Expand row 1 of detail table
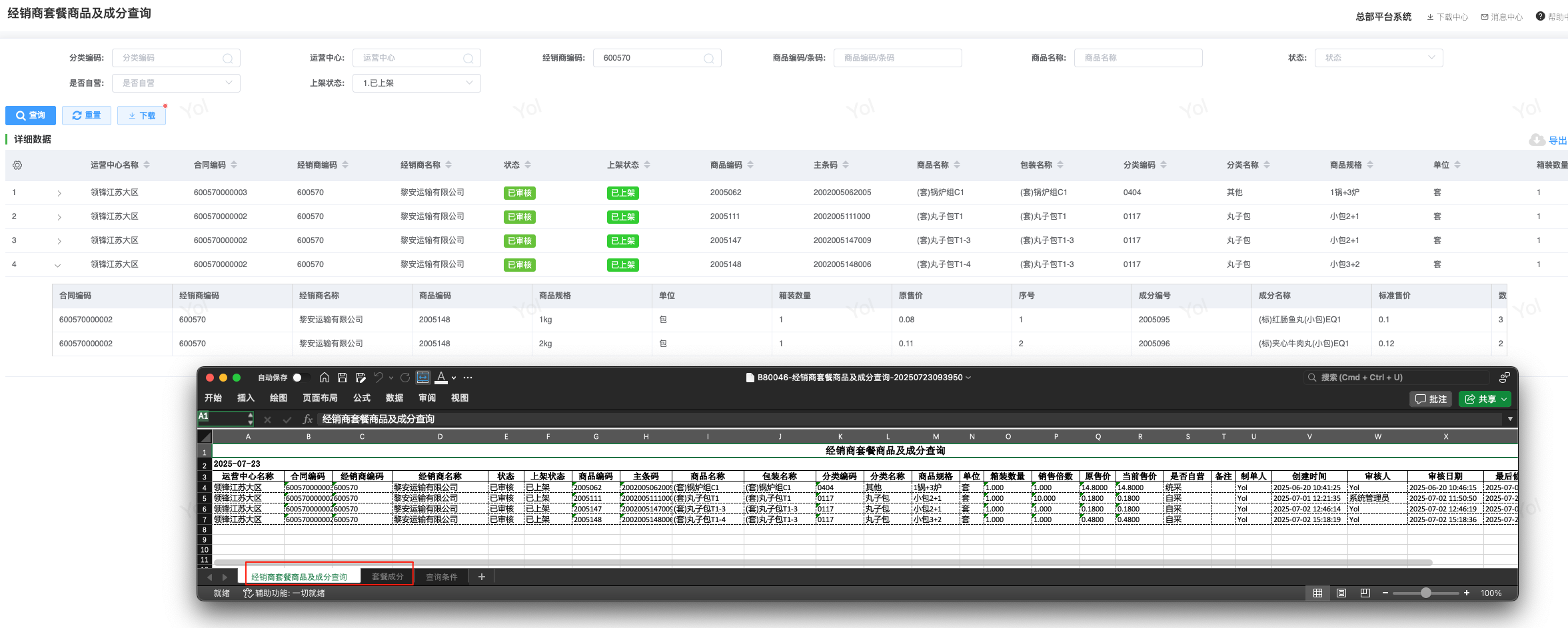The width and height of the screenshot is (1568, 628). [59, 193]
